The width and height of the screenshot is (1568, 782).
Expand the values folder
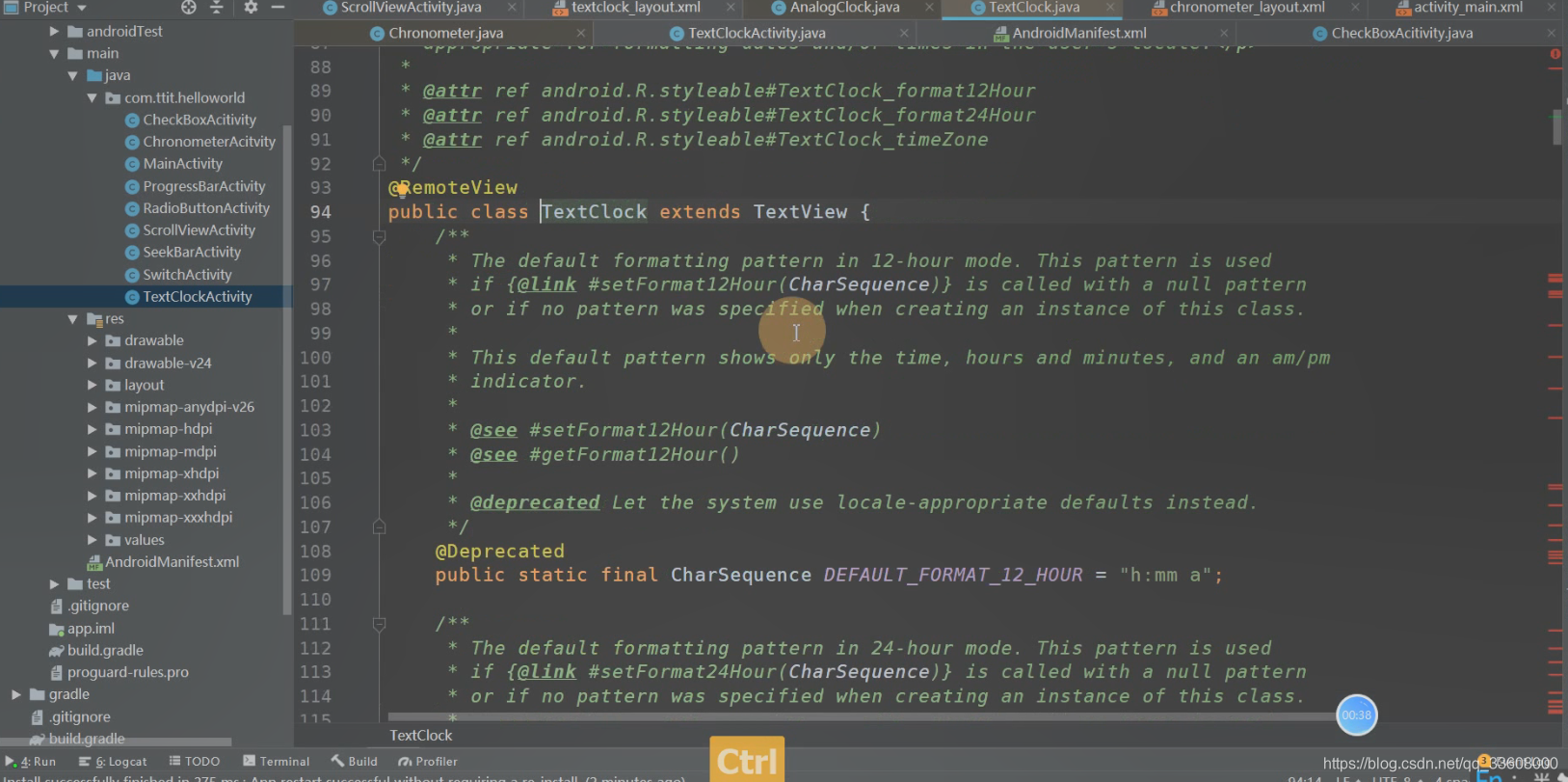click(x=92, y=541)
